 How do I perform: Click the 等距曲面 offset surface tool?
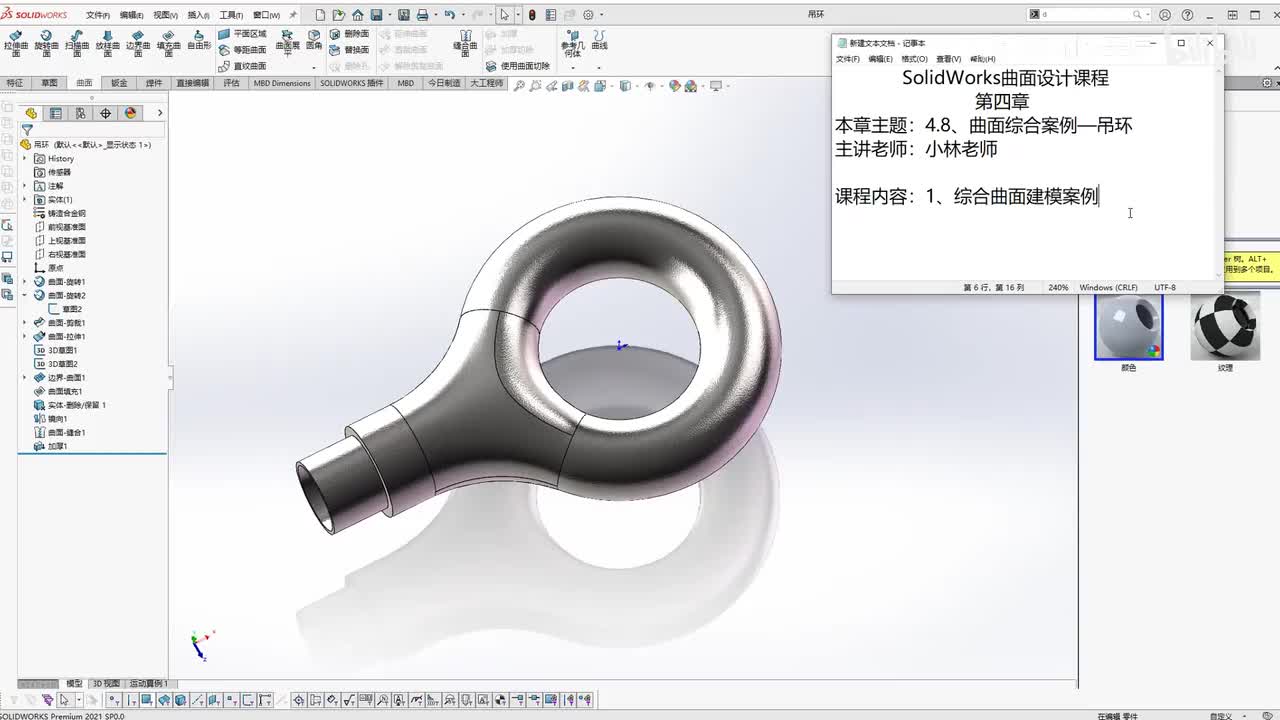click(243, 50)
